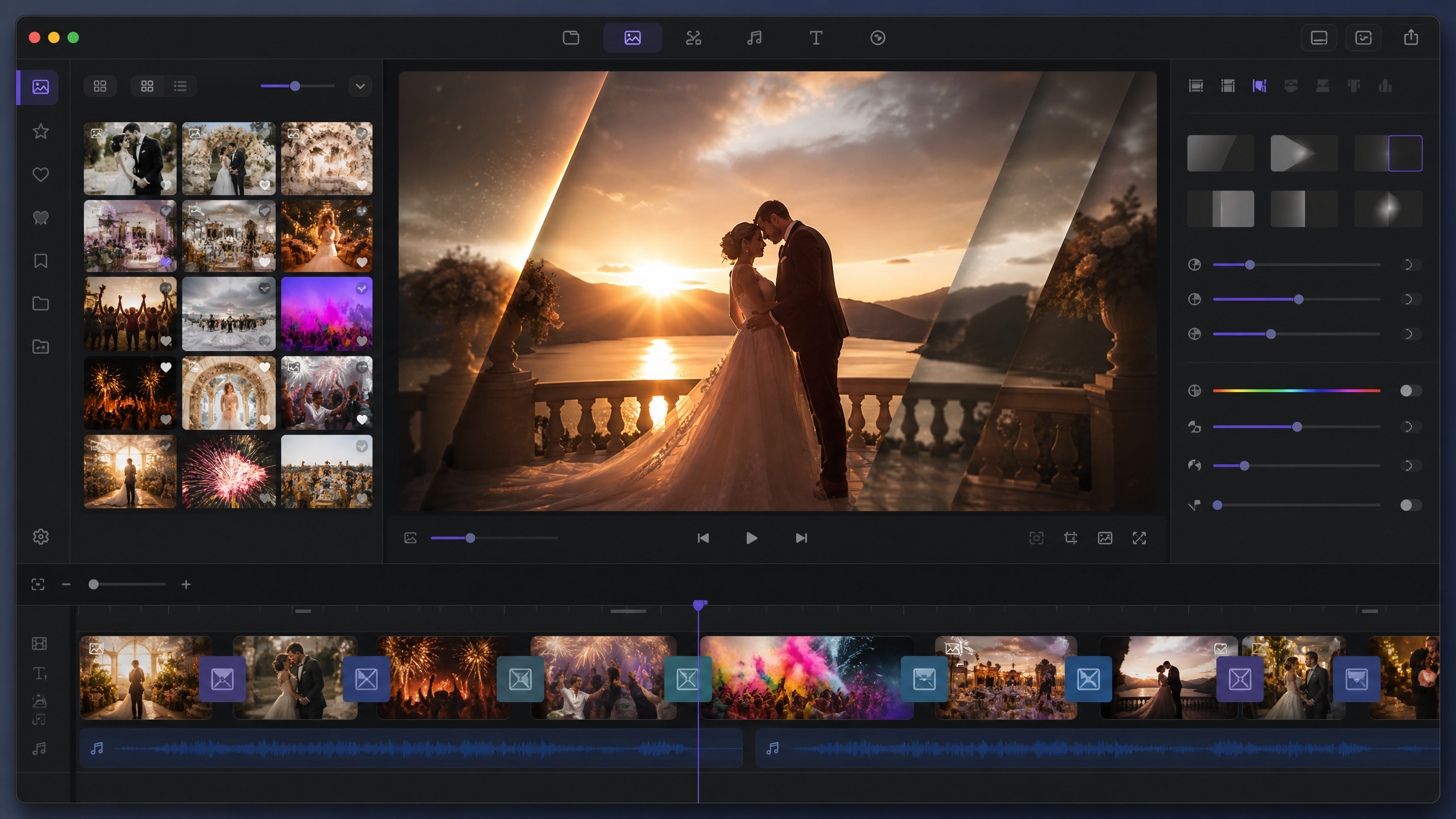Skip to next clip button
Viewport: 1456px width, 819px height.
point(801,538)
